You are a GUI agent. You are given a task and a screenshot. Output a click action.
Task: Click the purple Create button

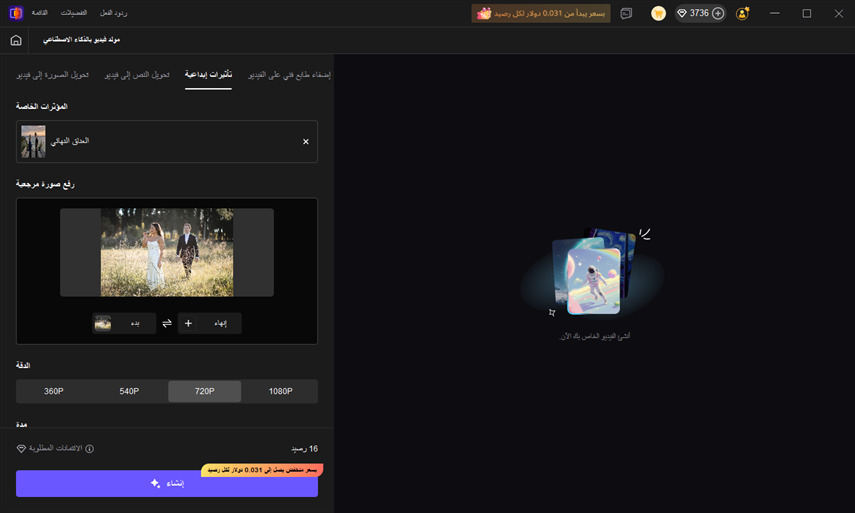(167, 484)
